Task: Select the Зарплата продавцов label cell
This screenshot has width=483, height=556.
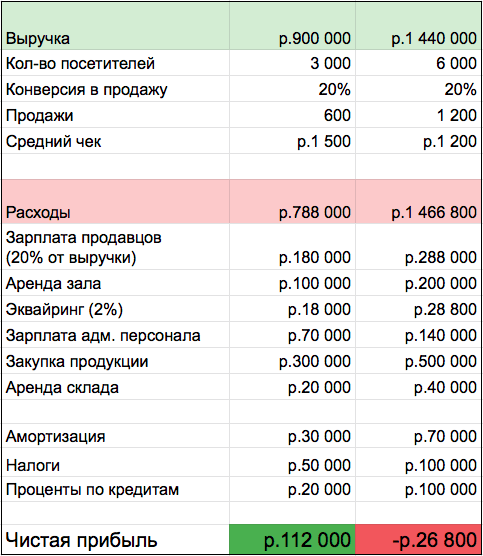Action: click(116, 247)
